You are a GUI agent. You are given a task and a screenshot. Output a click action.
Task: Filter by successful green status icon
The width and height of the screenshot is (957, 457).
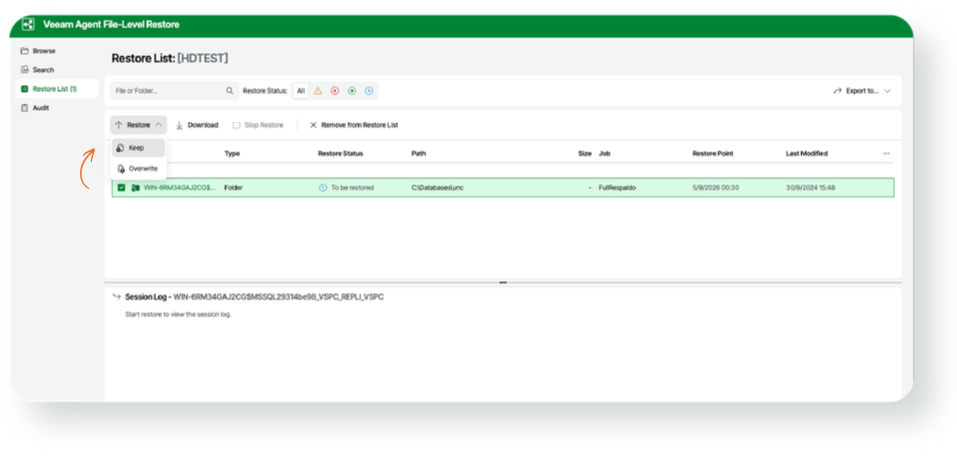coord(352,91)
